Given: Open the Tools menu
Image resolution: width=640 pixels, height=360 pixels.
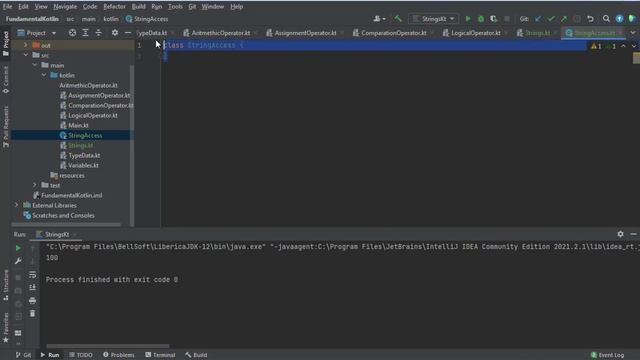Looking at the screenshot, I should (x=175, y=7).
